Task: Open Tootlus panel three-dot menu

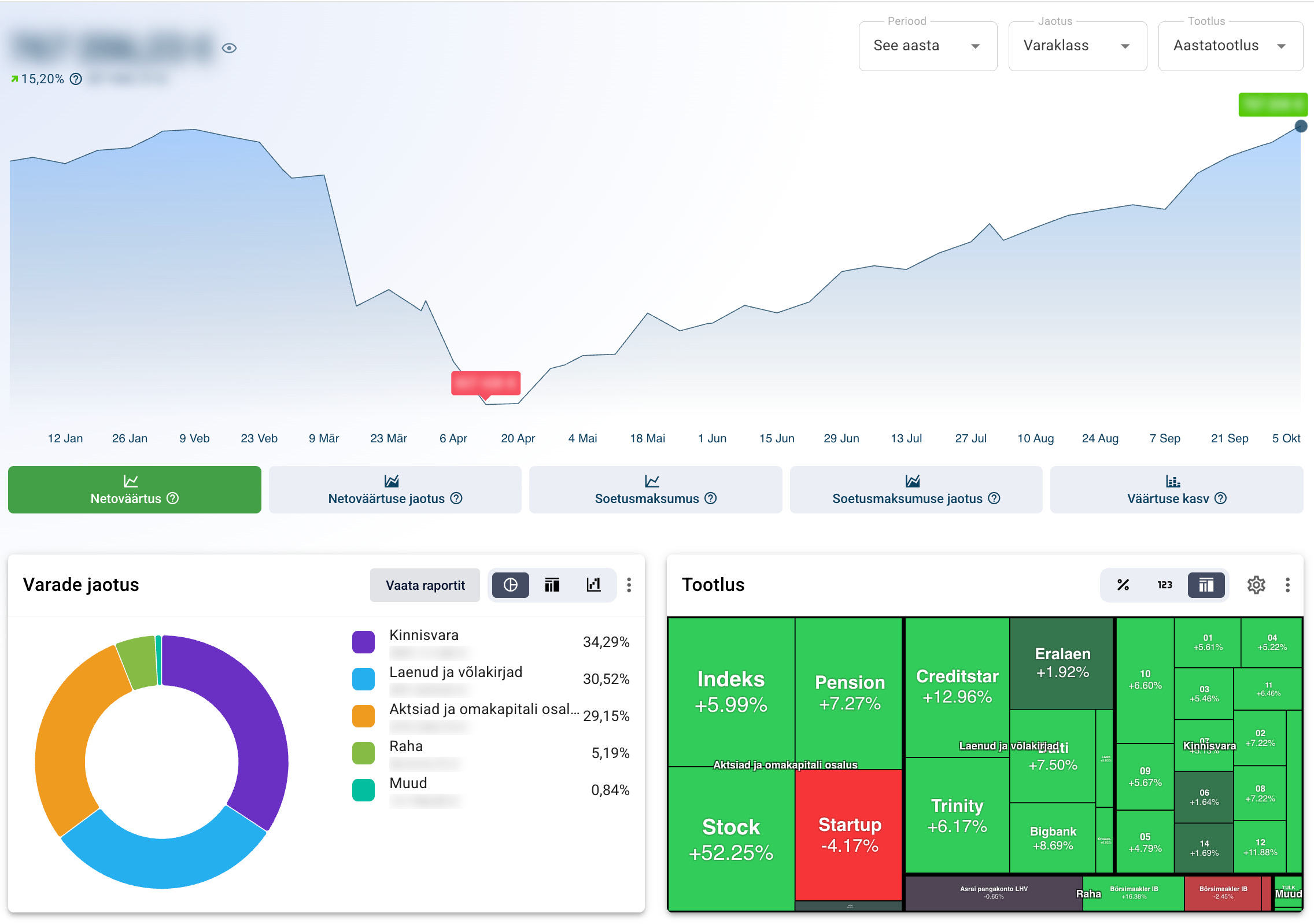Action: pyautogui.click(x=1287, y=585)
